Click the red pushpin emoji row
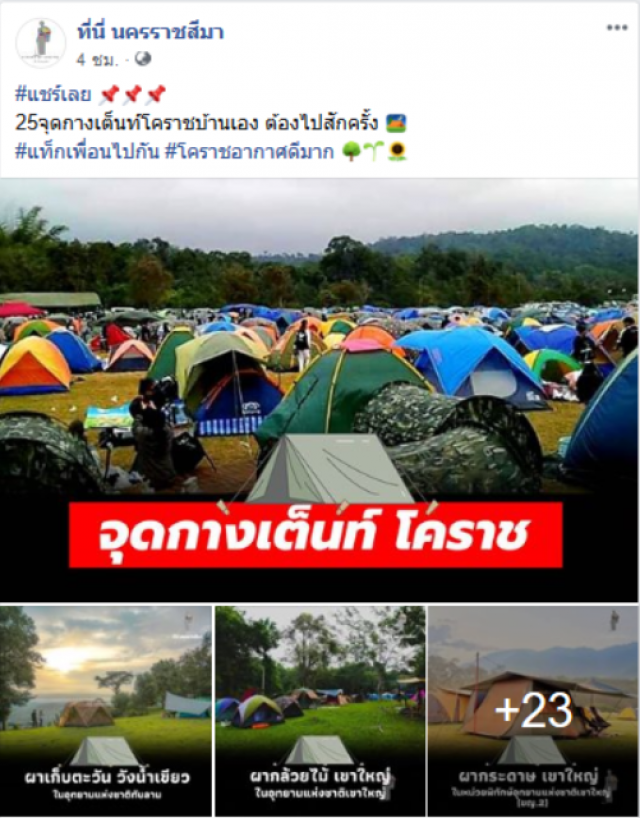 [132, 94]
